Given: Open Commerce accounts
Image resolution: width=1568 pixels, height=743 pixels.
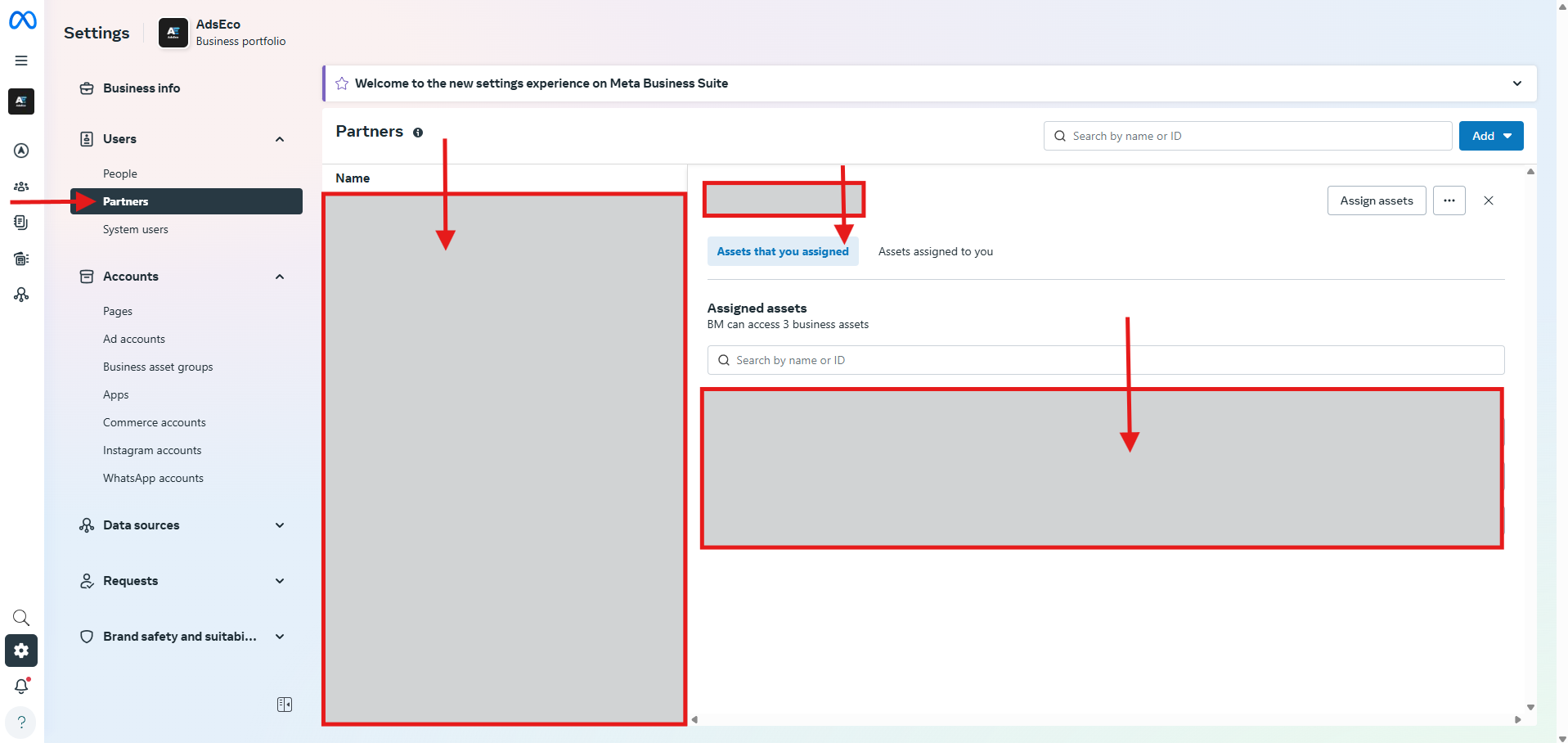Looking at the screenshot, I should [x=155, y=422].
